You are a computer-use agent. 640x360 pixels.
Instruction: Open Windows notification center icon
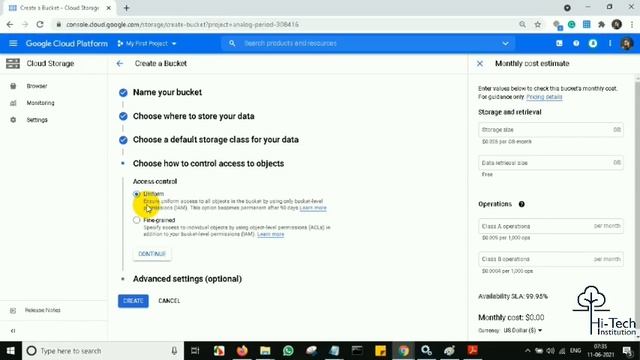627,351
